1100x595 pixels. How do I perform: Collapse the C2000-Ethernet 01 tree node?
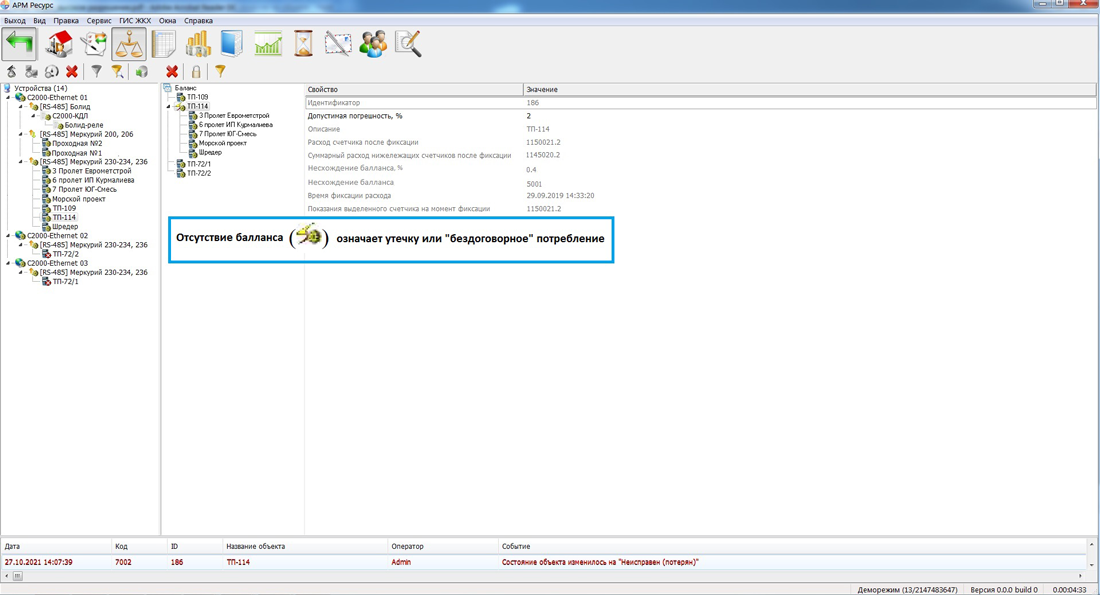coord(8,98)
